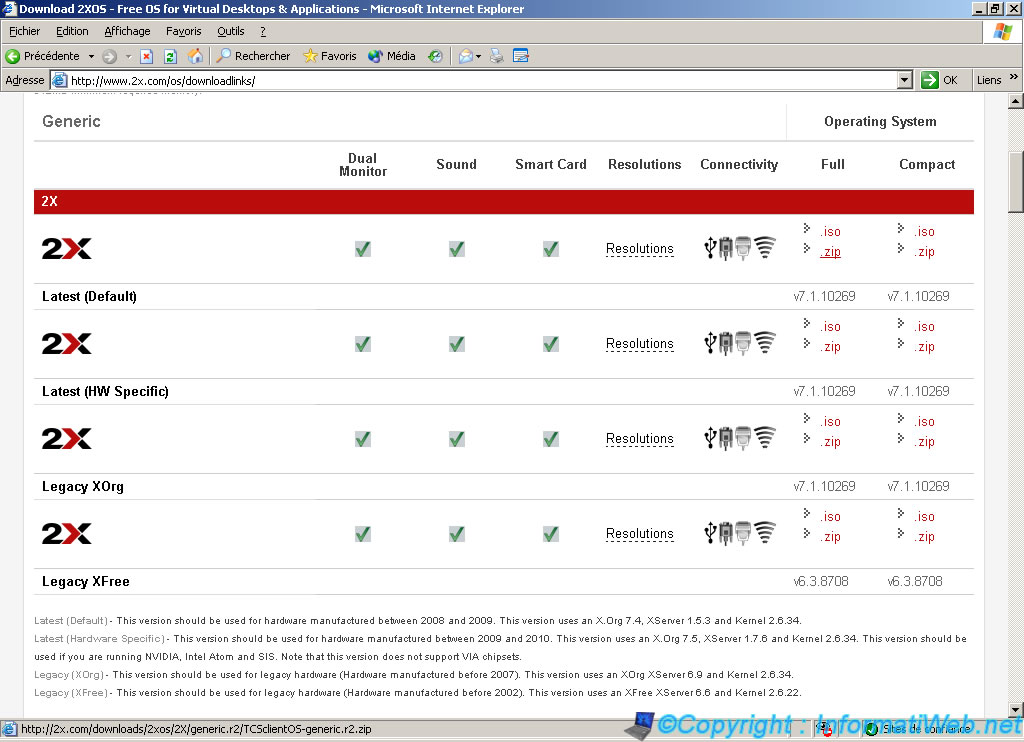This screenshot has width=1024, height=742.
Task: Expand the Mail button dropdown arrow
Action: (479, 56)
